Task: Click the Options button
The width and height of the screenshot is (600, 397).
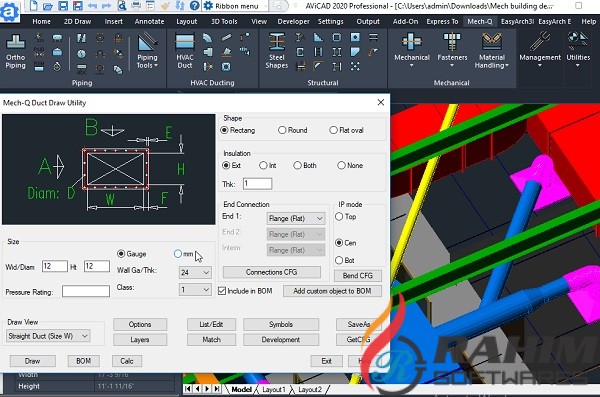Action: click(x=140, y=324)
